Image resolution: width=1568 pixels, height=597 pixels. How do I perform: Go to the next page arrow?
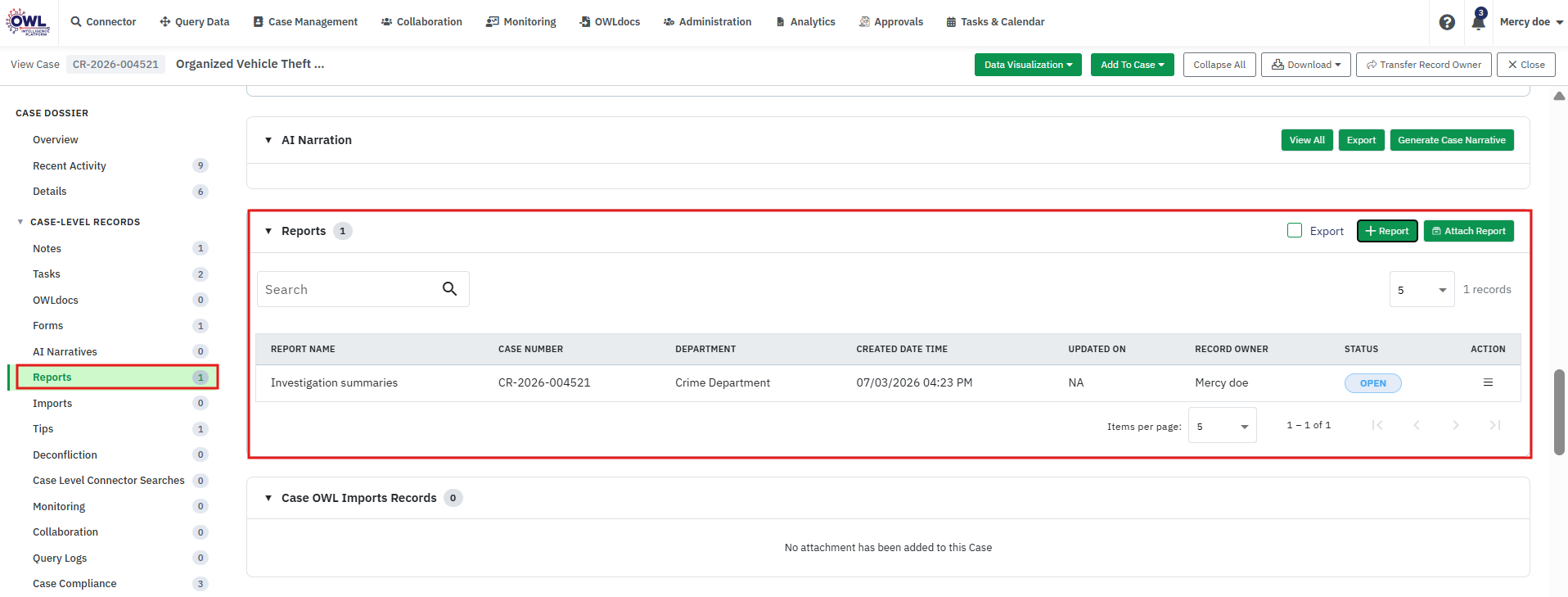[x=1455, y=425]
